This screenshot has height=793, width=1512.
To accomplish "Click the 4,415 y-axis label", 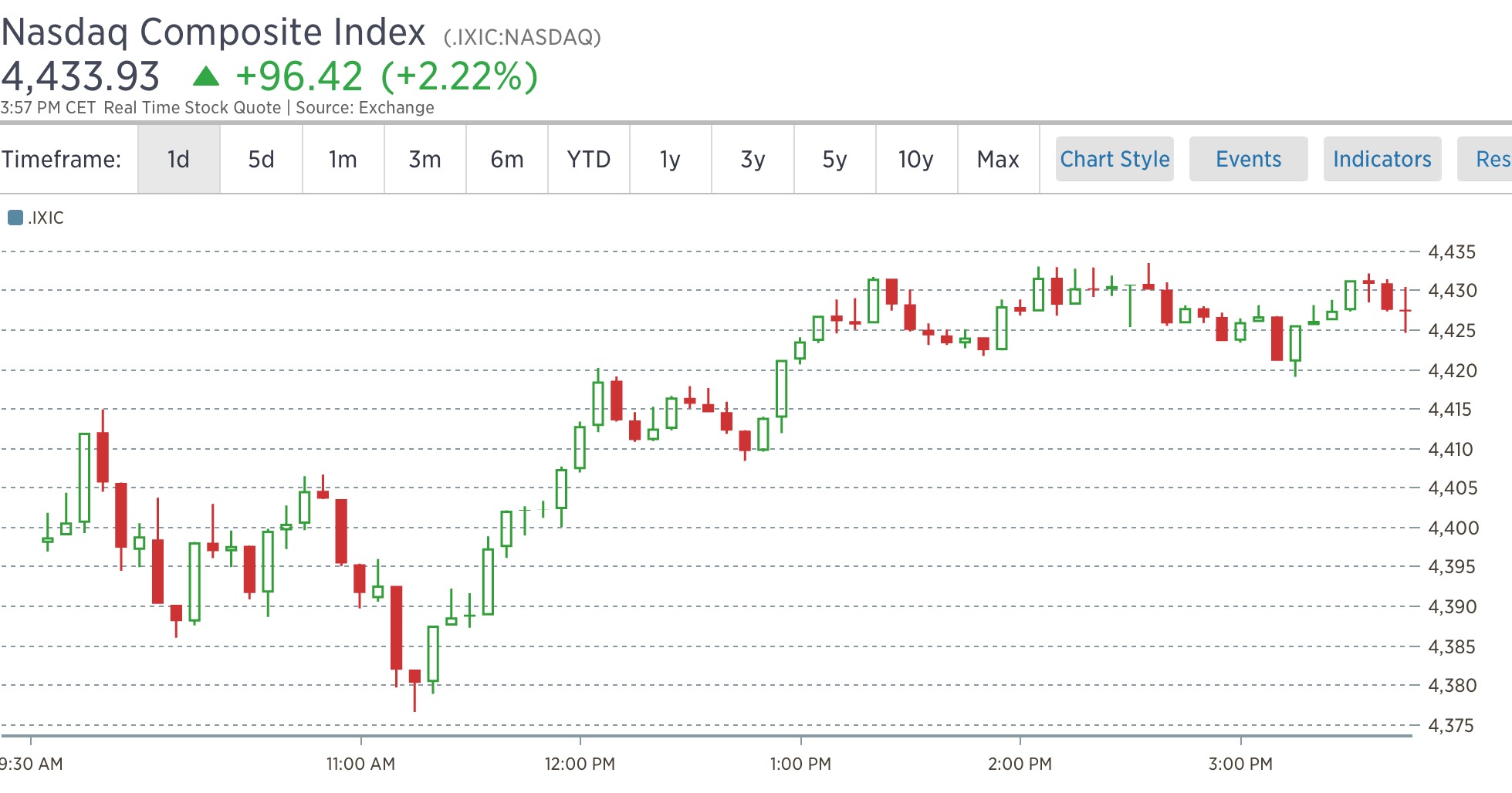I will pos(1450,409).
